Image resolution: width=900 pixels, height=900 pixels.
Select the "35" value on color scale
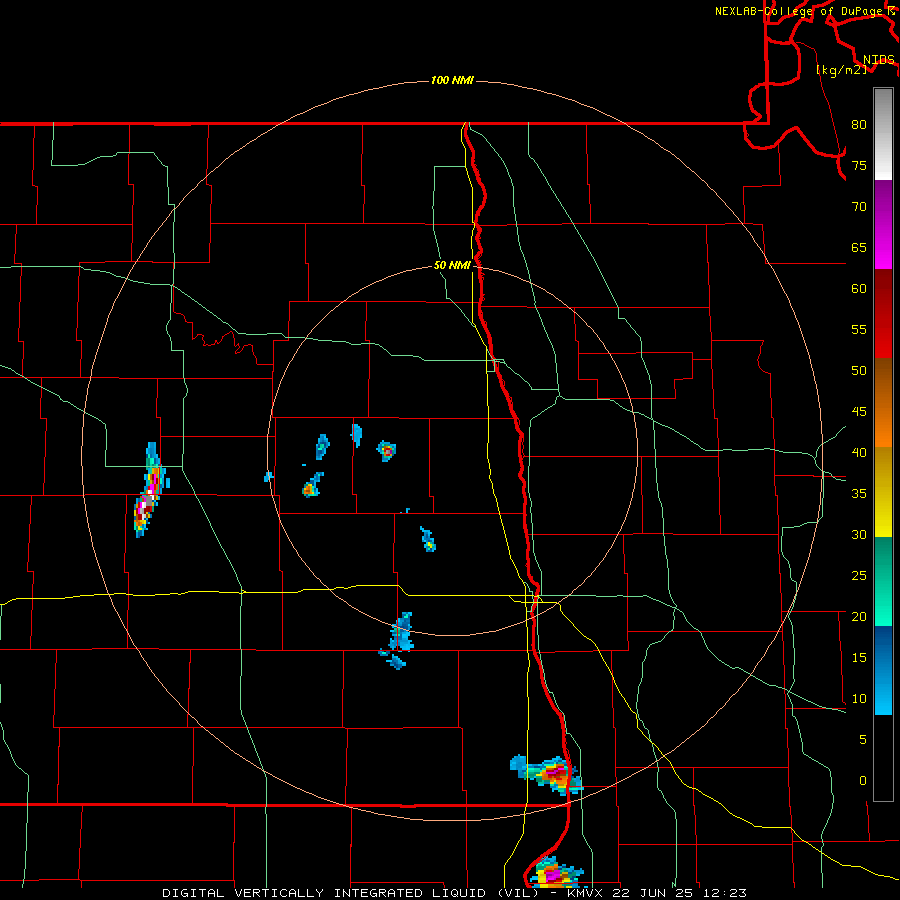tap(859, 494)
